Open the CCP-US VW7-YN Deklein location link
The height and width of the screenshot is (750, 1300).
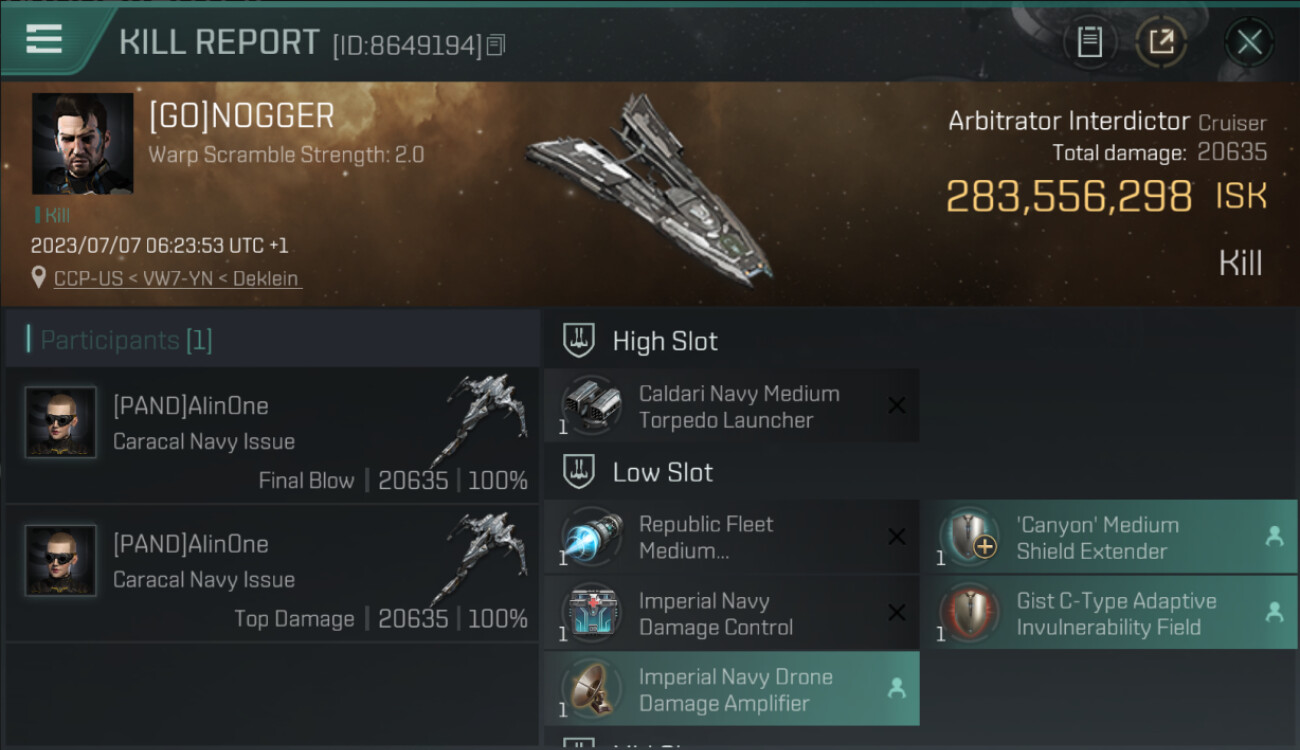pyautogui.click(x=176, y=279)
